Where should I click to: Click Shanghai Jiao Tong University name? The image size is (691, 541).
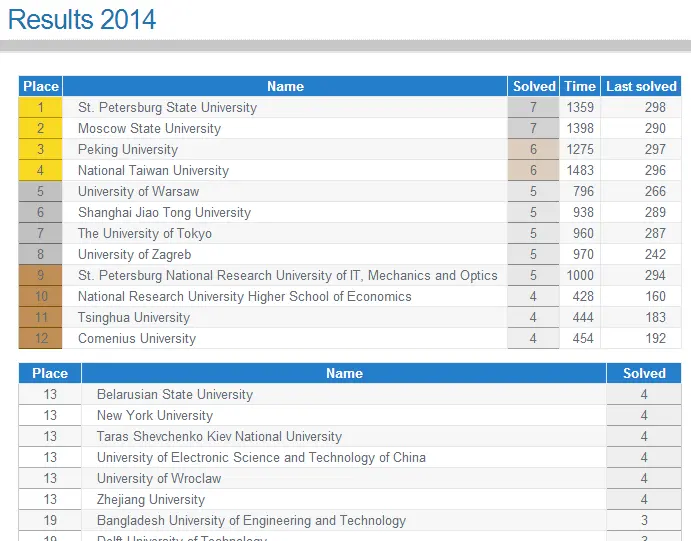[164, 212]
